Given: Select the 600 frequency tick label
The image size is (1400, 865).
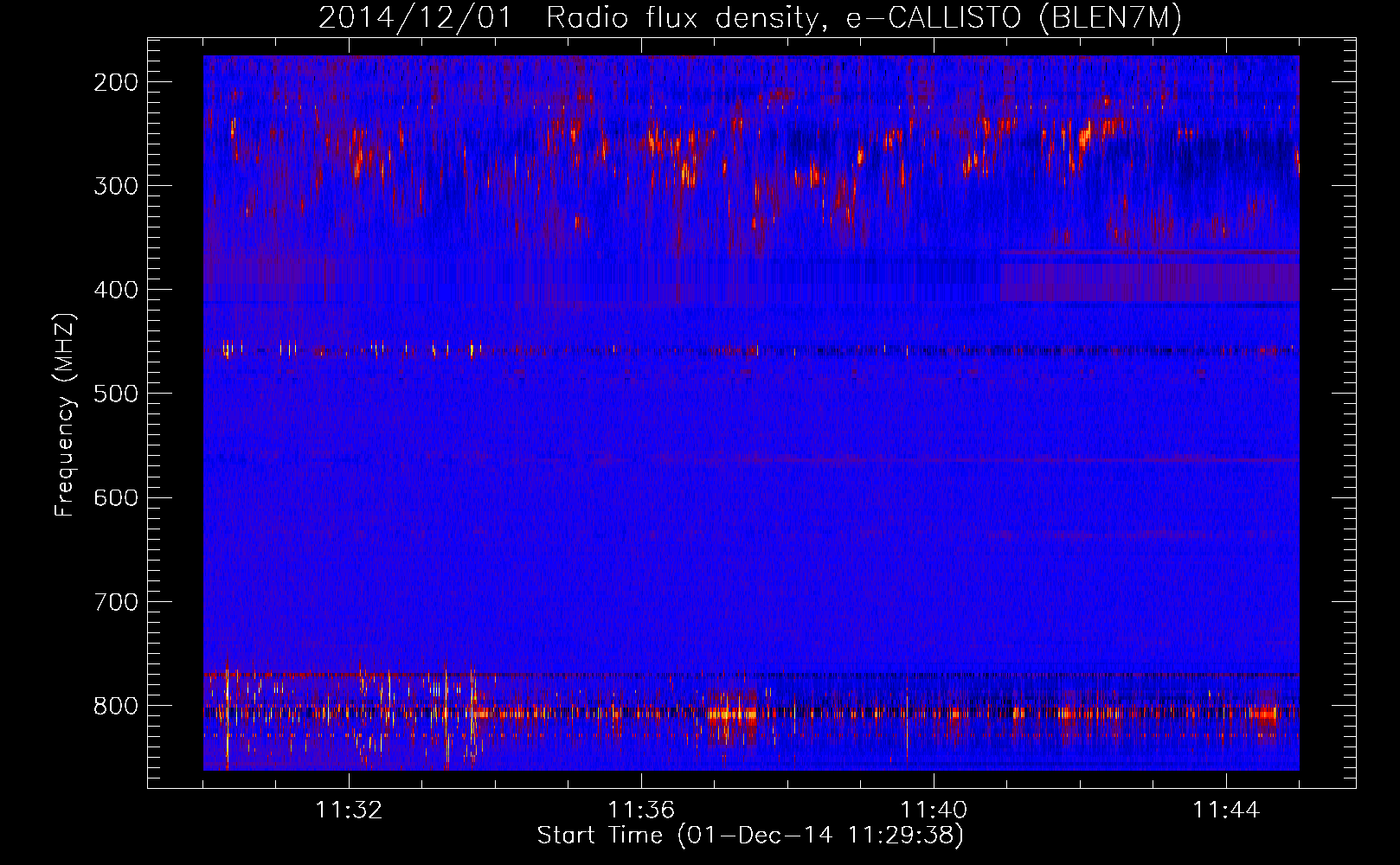Looking at the screenshot, I should coord(115,497).
